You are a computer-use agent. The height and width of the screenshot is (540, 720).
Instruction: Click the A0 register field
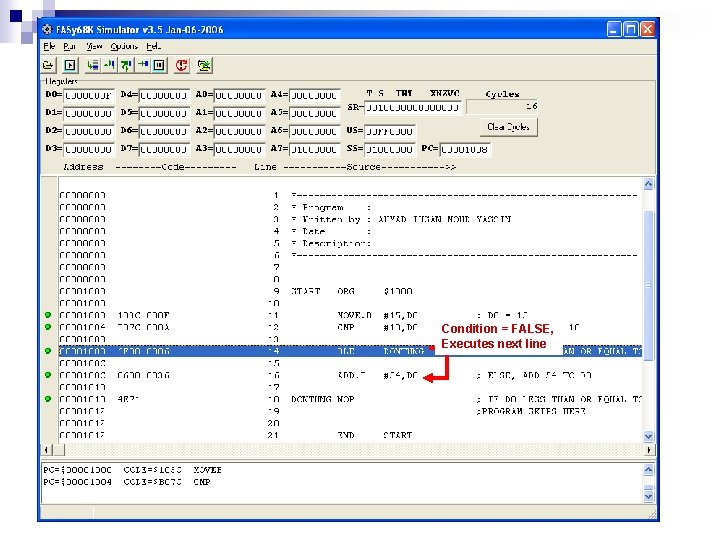(239, 96)
